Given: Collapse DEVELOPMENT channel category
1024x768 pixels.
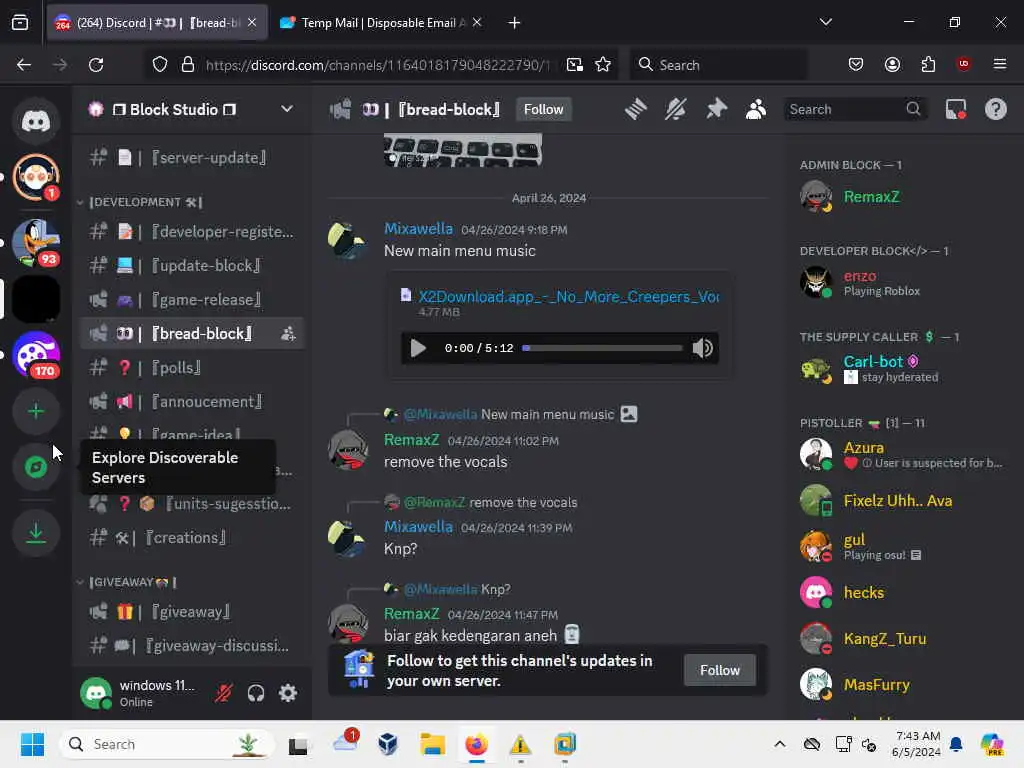Looking at the screenshot, I should click(145, 202).
